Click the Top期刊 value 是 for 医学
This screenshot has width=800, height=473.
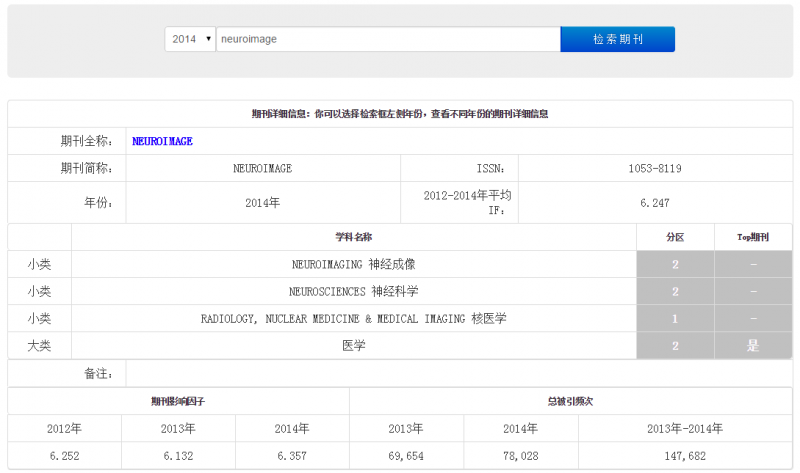click(x=753, y=345)
